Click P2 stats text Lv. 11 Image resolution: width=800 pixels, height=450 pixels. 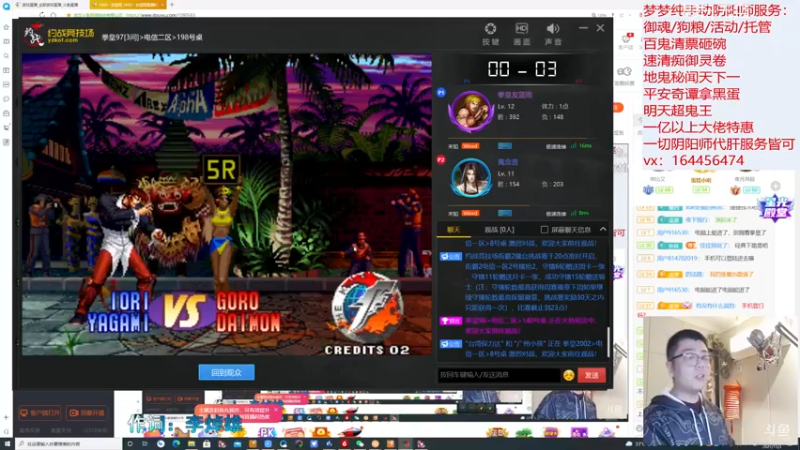(x=506, y=174)
